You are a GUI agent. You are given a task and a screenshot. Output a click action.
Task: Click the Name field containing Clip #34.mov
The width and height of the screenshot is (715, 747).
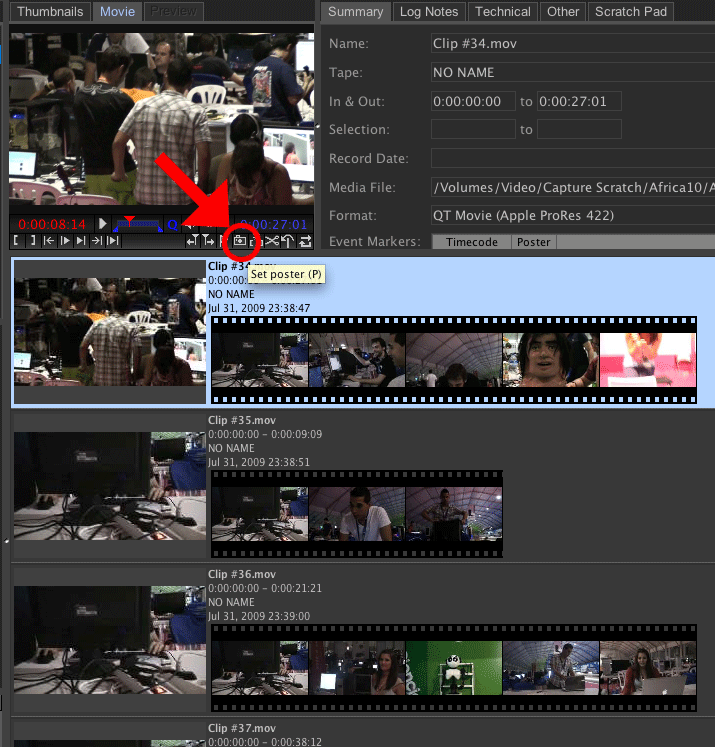pos(569,44)
